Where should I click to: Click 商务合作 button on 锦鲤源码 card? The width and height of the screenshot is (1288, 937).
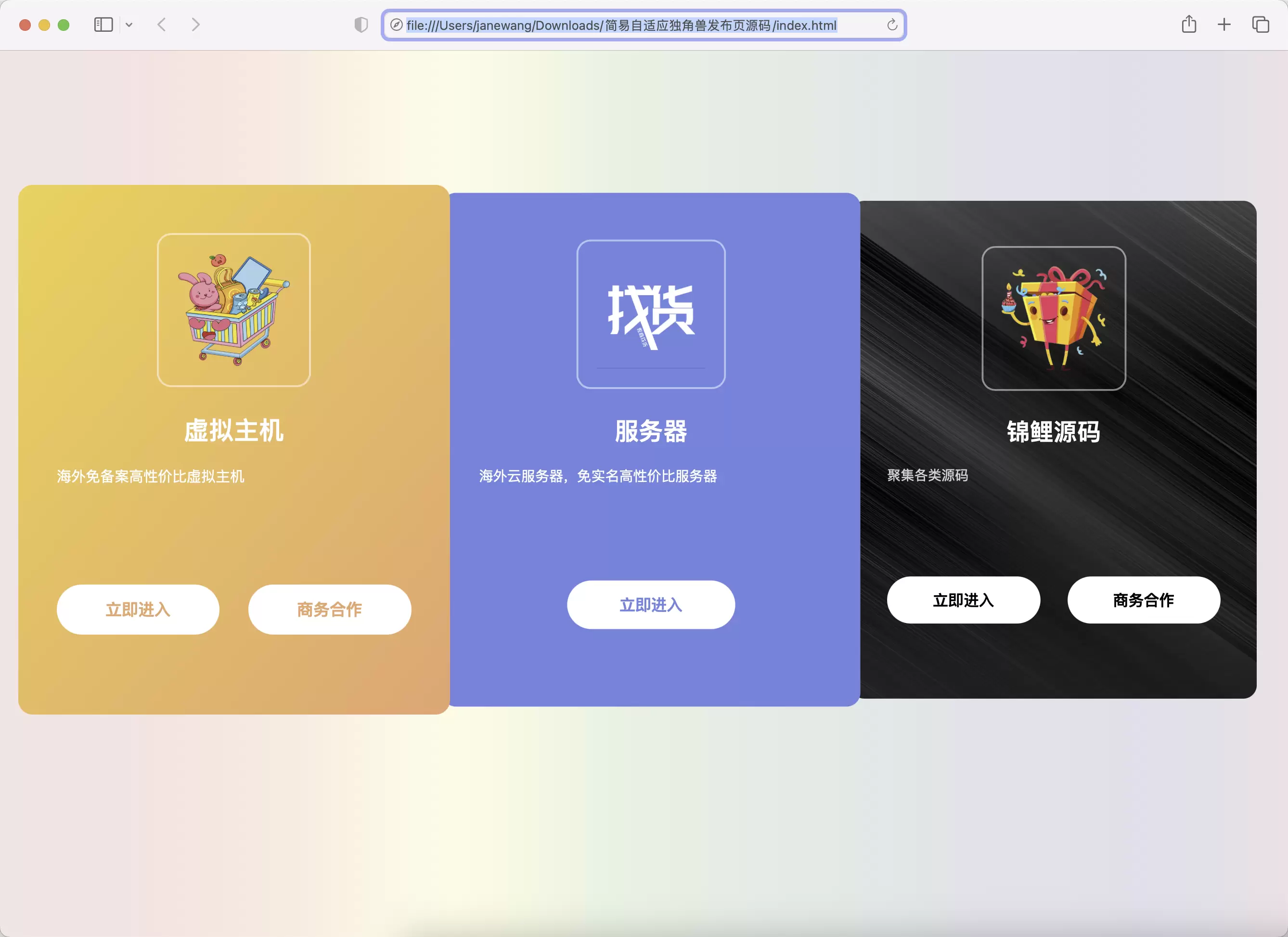[1145, 600]
